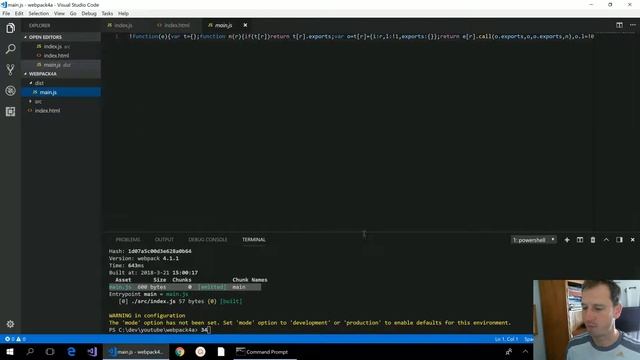
Task: Open editor More Actions ellipsis
Action: click(633, 25)
